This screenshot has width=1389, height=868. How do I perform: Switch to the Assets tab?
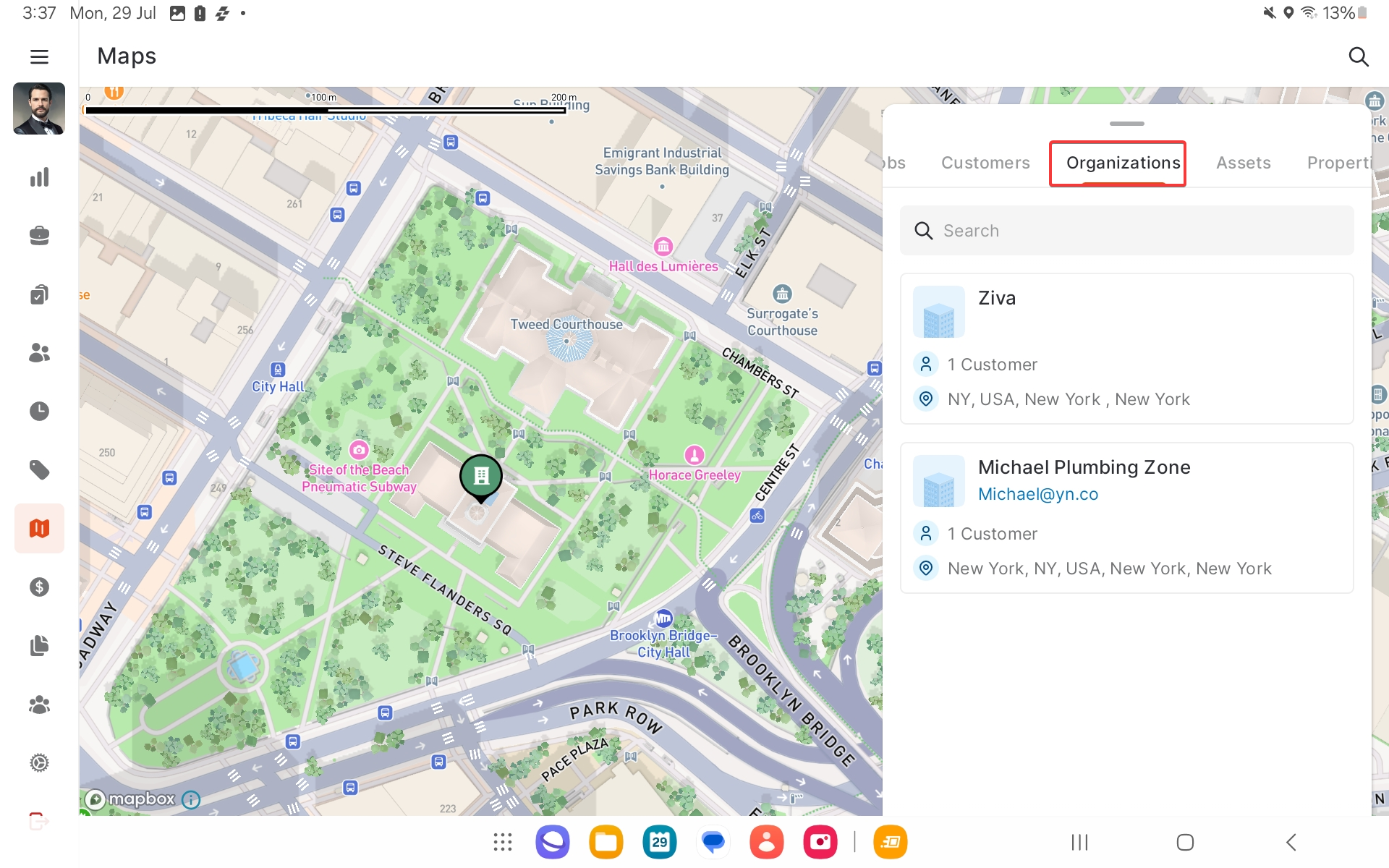(x=1243, y=163)
